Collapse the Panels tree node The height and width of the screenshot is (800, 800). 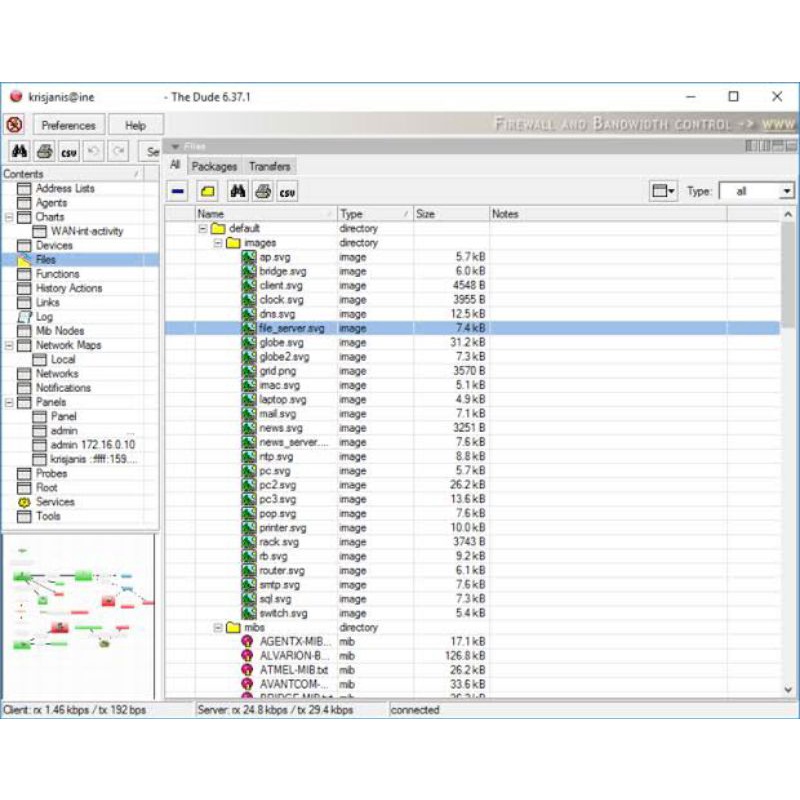coord(9,402)
